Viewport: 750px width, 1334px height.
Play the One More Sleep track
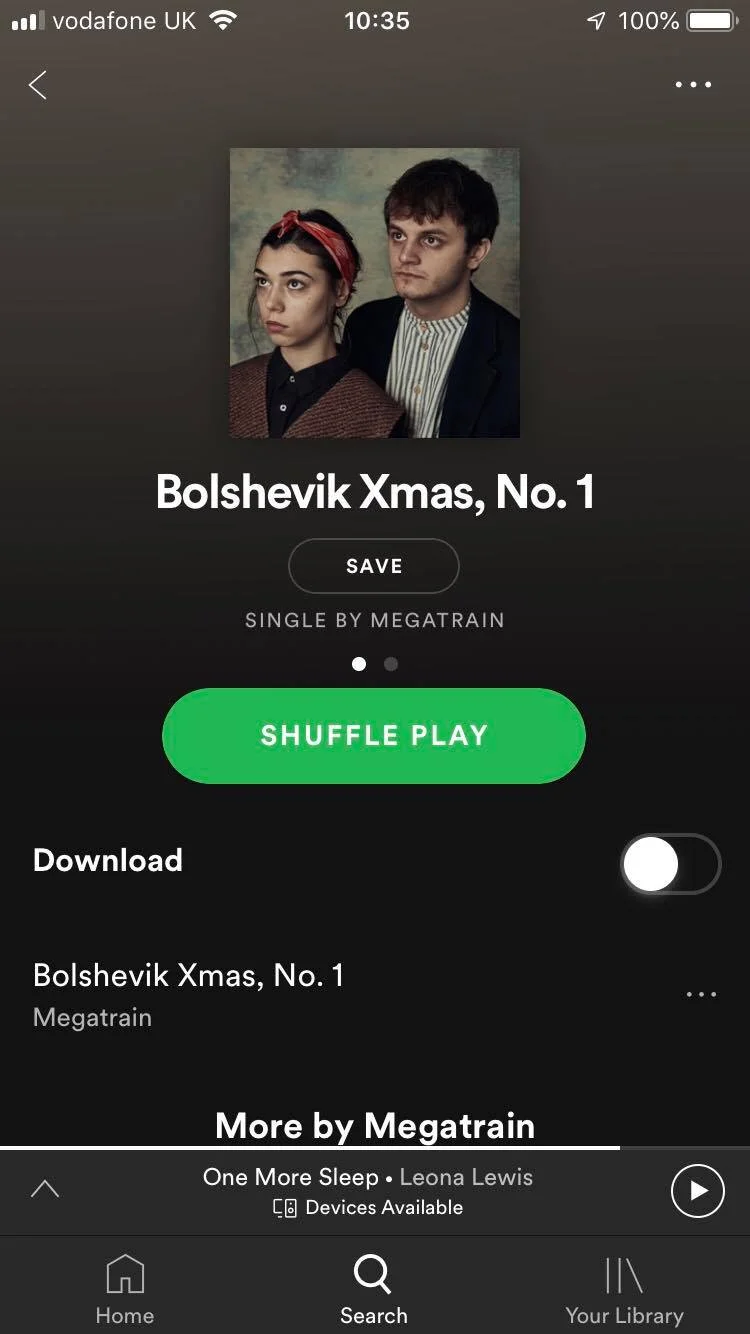tap(697, 1190)
